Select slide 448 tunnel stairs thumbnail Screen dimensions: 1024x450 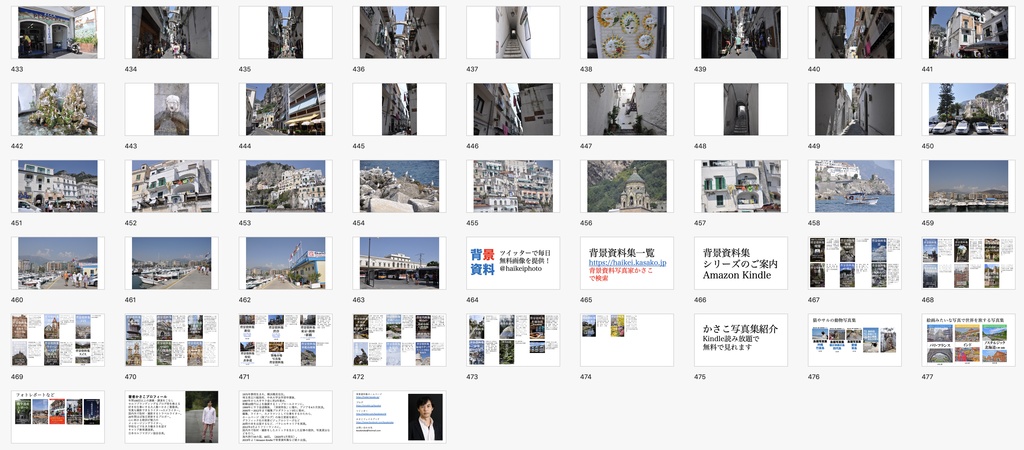pos(741,109)
